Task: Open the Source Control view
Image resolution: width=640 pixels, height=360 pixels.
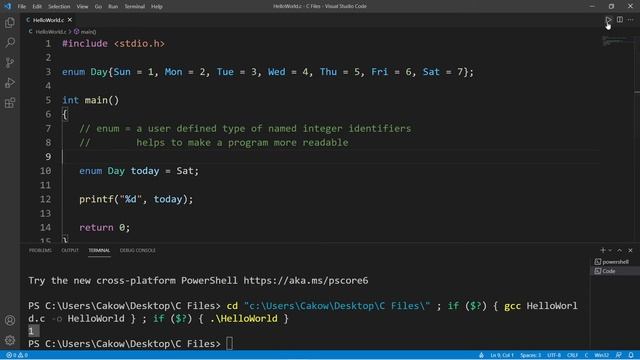Action: [x=10, y=62]
